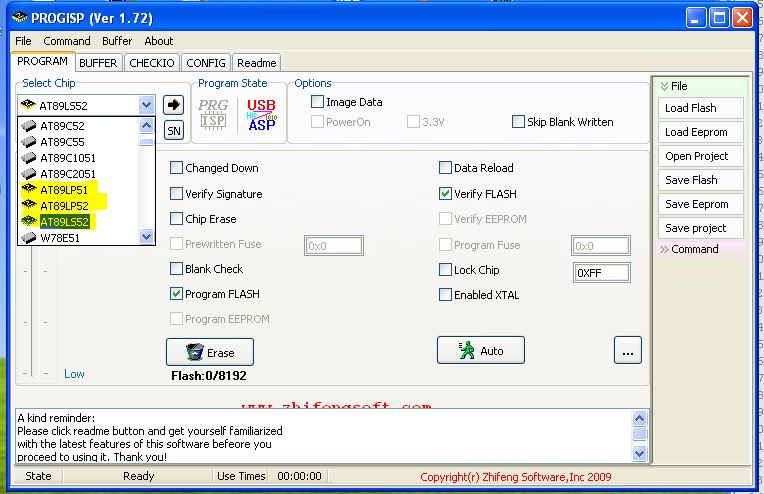764x494 pixels.
Task: Open the File menu
Action: tap(23, 41)
